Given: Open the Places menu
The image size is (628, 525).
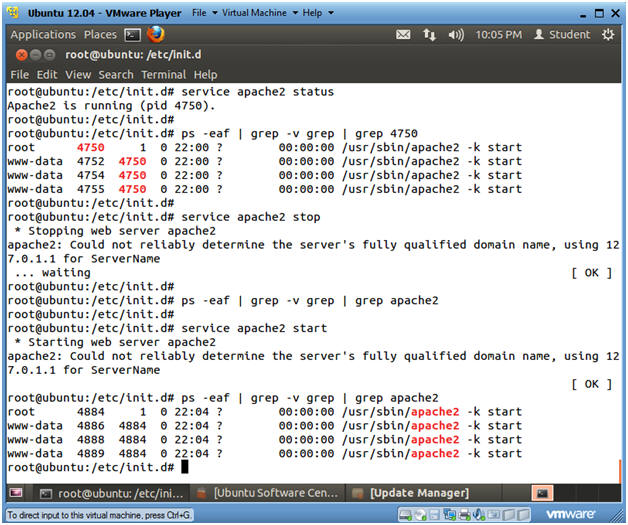Looking at the screenshot, I should point(100,35).
